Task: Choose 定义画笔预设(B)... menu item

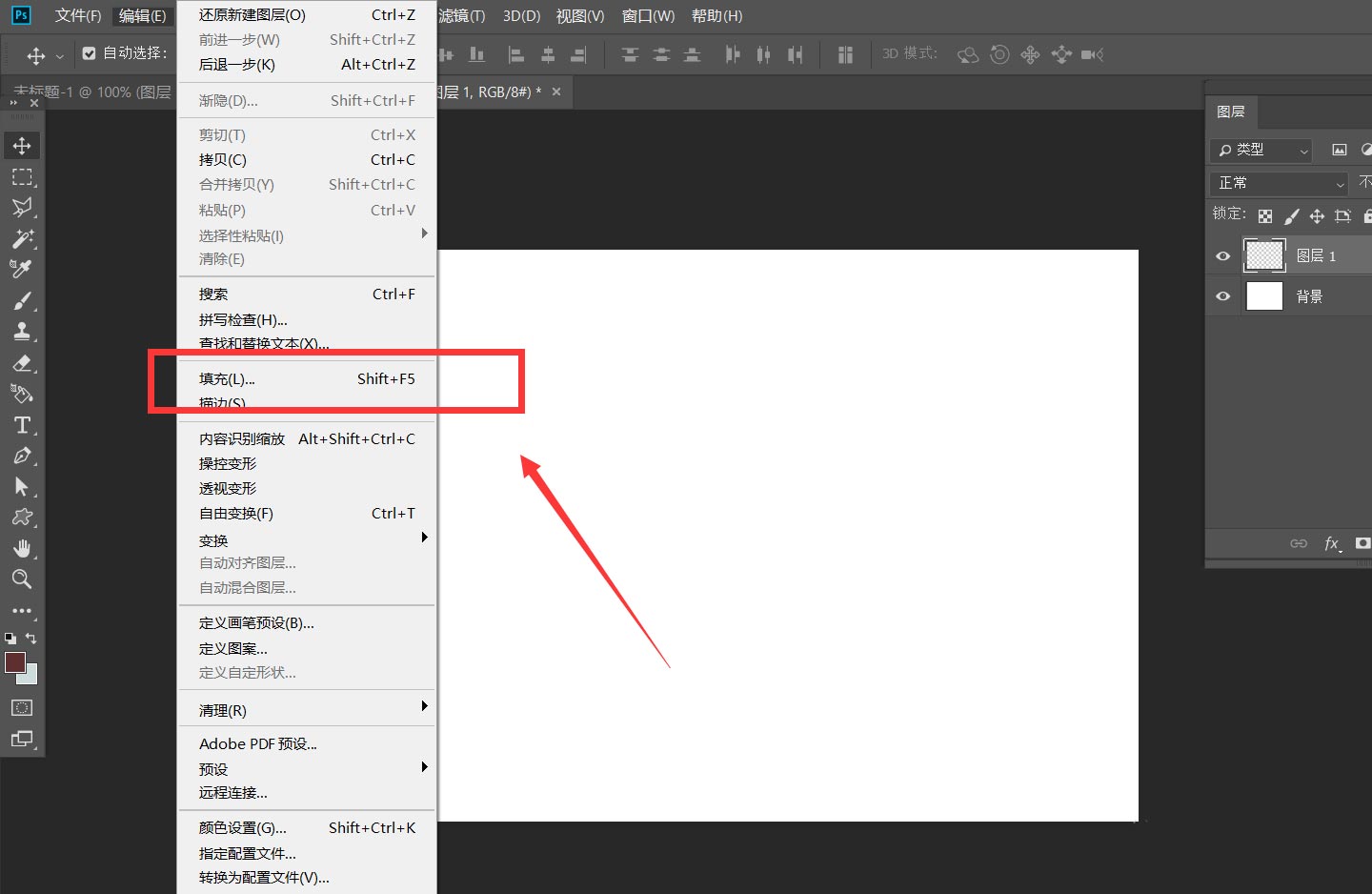Action: pyautogui.click(x=307, y=623)
